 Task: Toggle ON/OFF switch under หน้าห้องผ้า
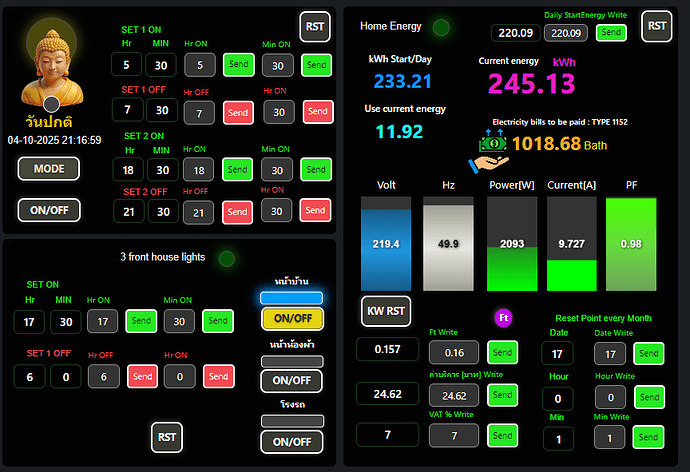tap(292, 380)
